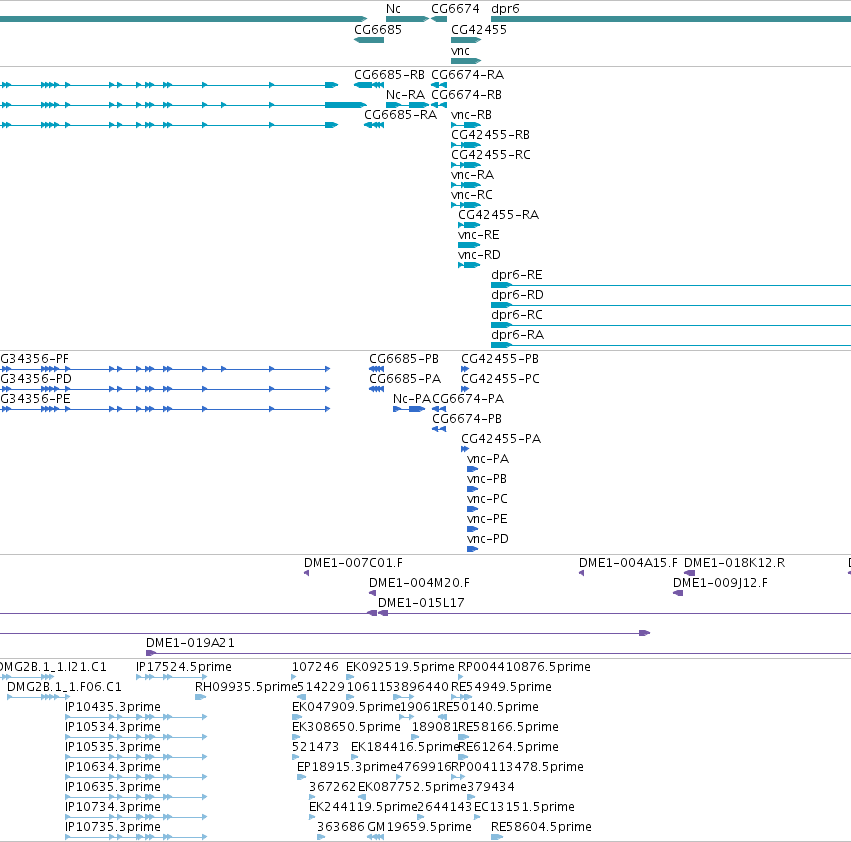
Task: Open EST EK308650.5prime
Action: pos(346,726)
